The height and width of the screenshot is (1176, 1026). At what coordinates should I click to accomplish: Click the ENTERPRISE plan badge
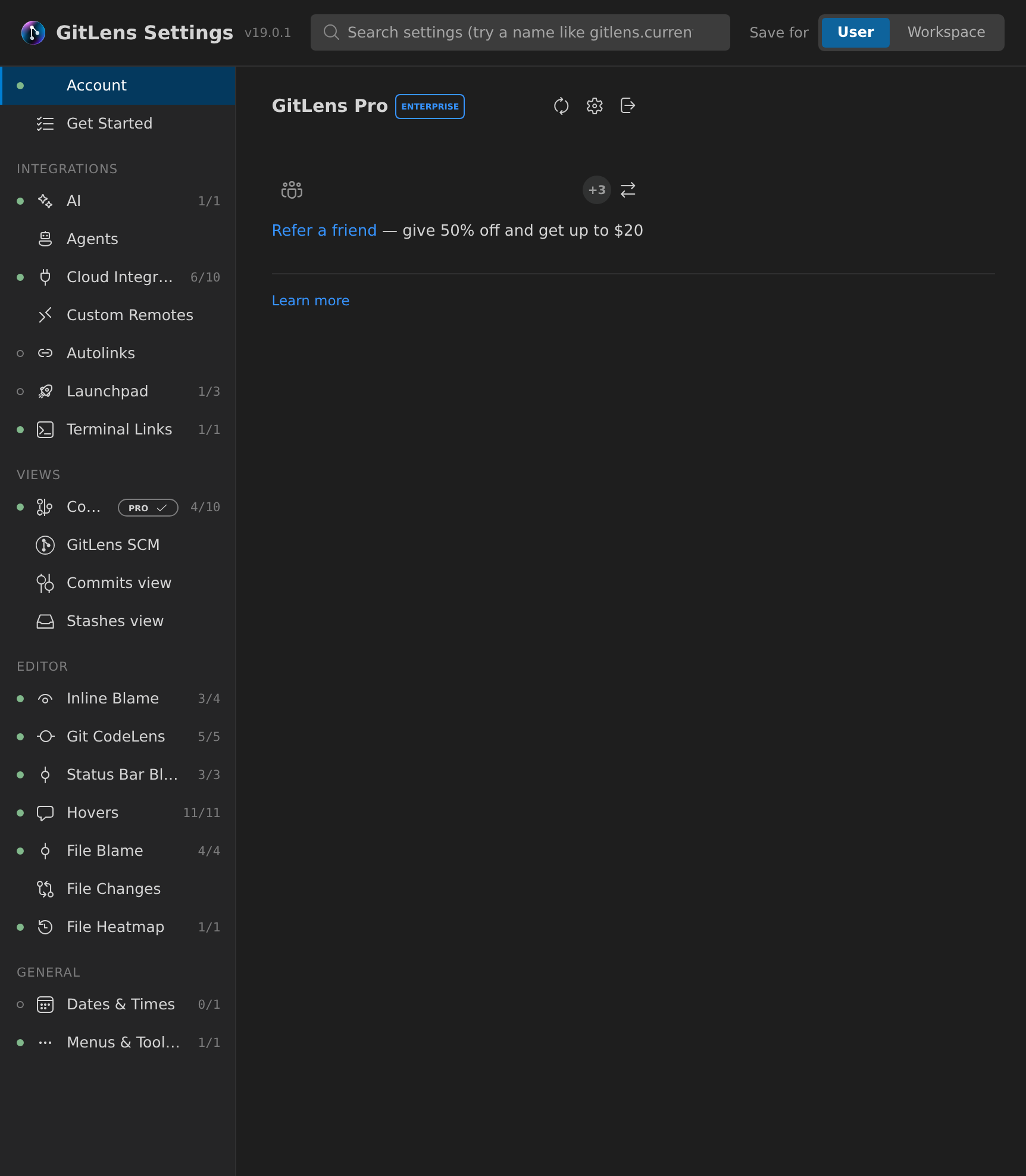[430, 107]
